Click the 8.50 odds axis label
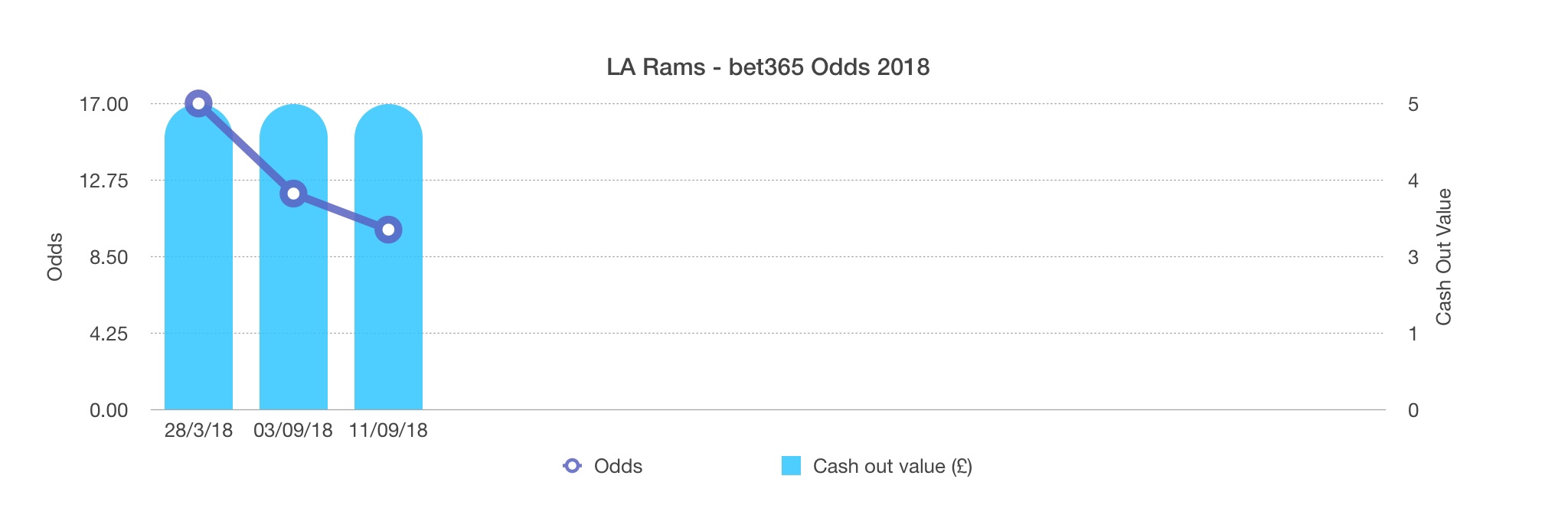This screenshot has height=531, width=1568. (108, 257)
